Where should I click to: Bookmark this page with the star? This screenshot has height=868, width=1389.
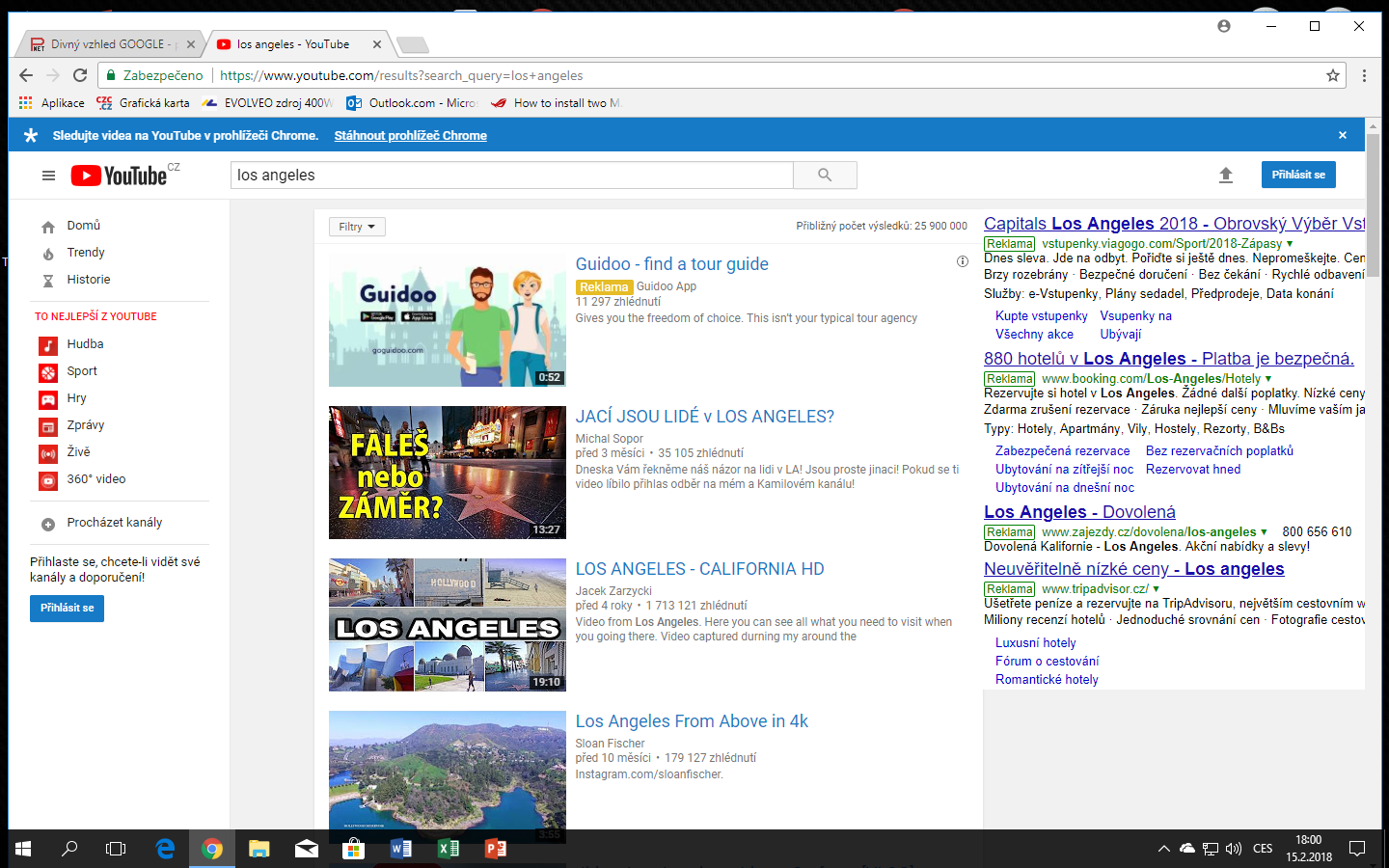click(x=1333, y=75)
